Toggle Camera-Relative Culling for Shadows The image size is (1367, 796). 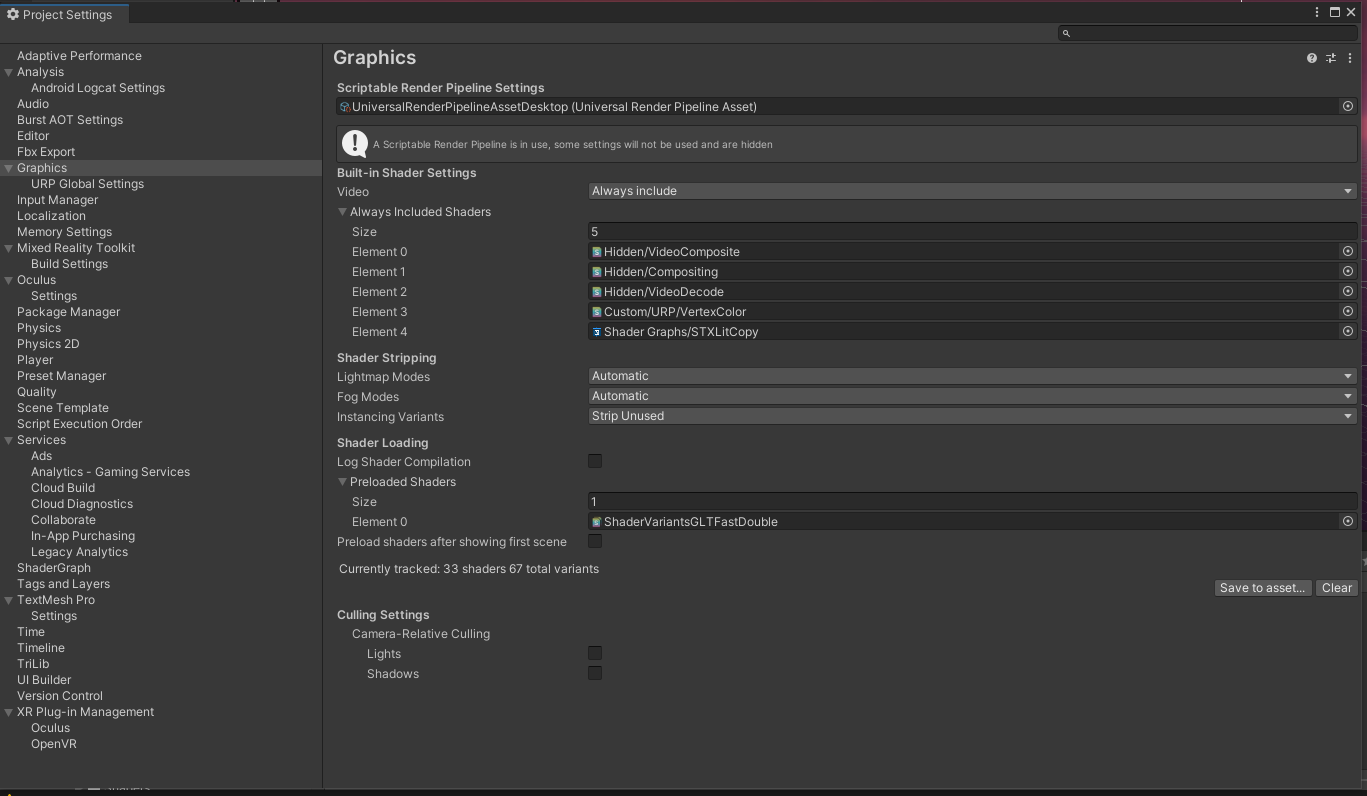click(595, 672)
